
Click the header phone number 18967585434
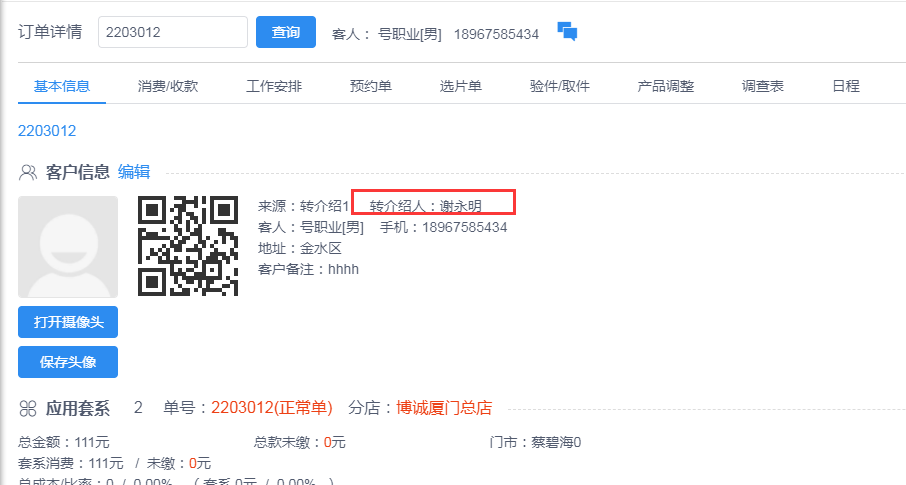[x=496, y=34]
